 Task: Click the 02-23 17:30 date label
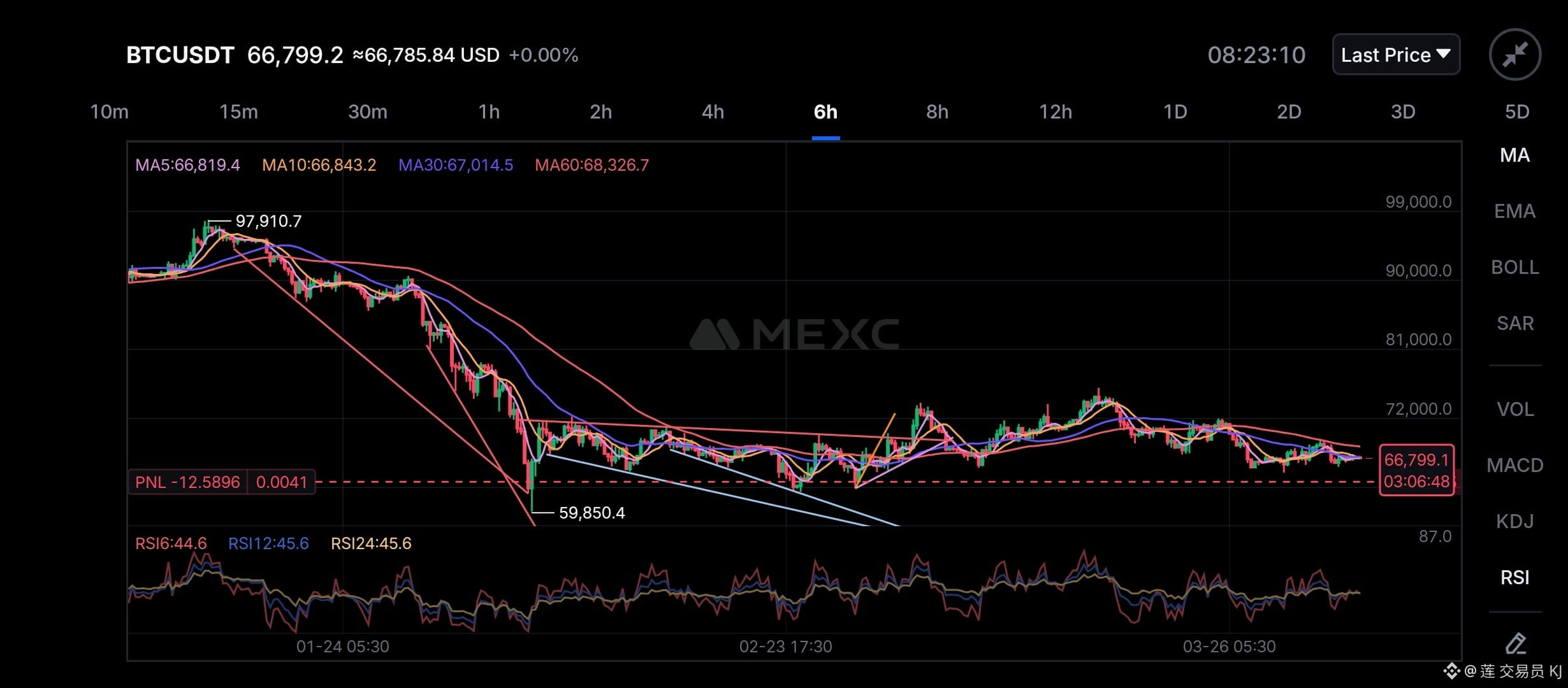pyautogui.click(x=785, y=647)
